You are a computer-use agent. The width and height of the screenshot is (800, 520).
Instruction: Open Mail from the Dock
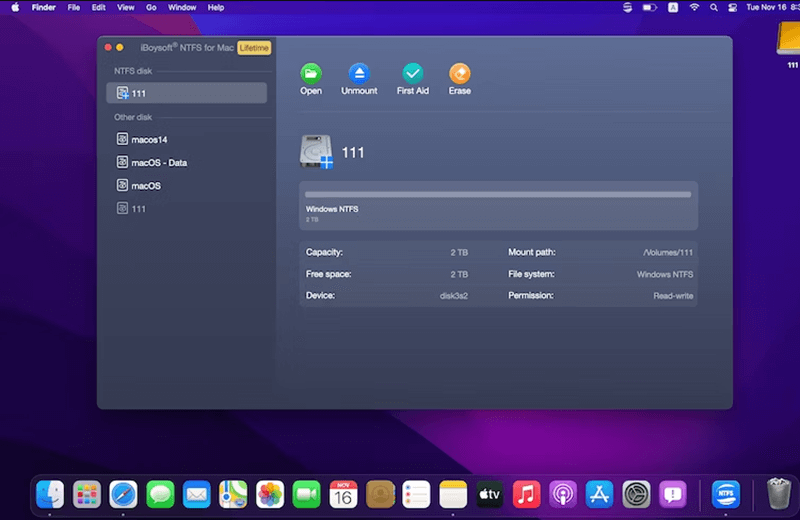[x=196, y=494]
